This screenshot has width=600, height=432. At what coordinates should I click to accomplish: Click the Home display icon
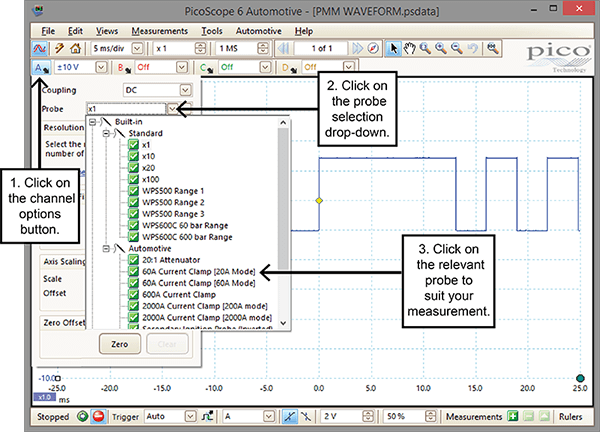point(75,49)
